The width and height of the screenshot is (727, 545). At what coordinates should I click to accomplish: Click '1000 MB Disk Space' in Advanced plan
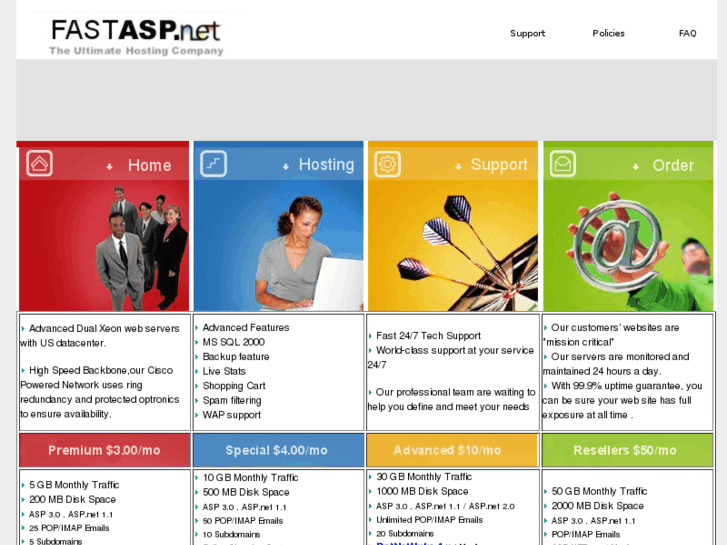click(x=422, y=491)
